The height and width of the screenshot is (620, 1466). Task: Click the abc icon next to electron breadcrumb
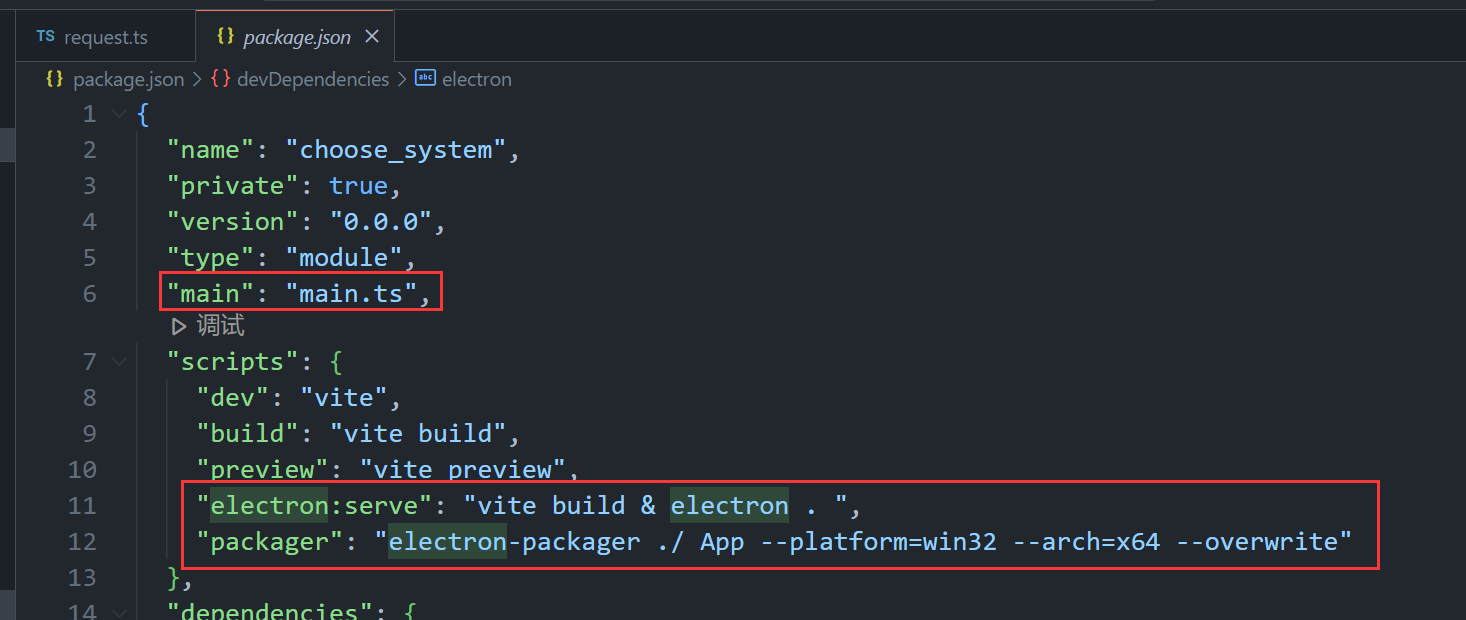tap(425, 78)
